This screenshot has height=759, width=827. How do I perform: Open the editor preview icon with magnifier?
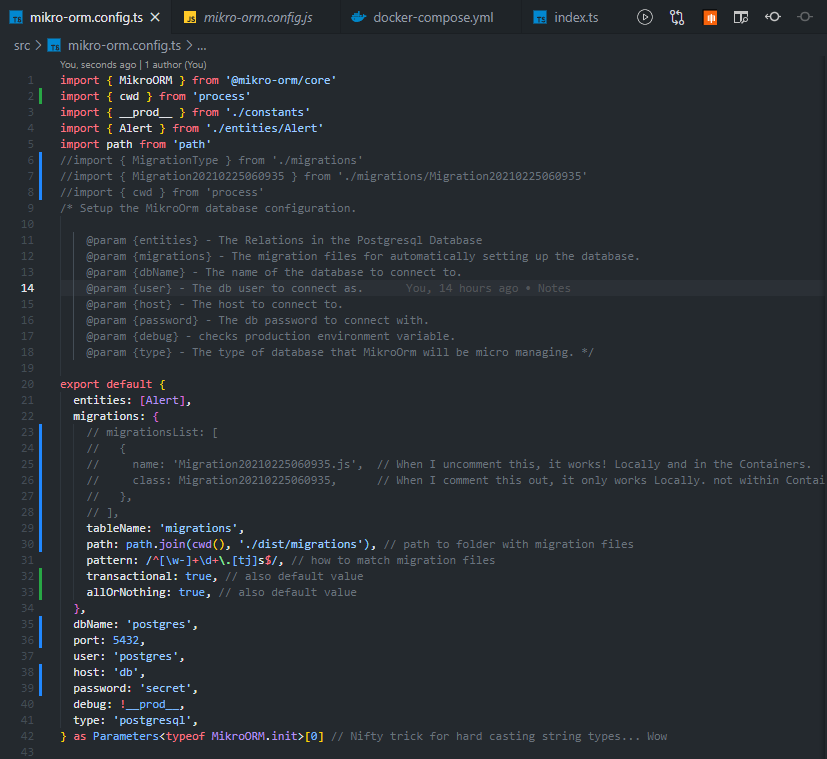click(741, 17)
